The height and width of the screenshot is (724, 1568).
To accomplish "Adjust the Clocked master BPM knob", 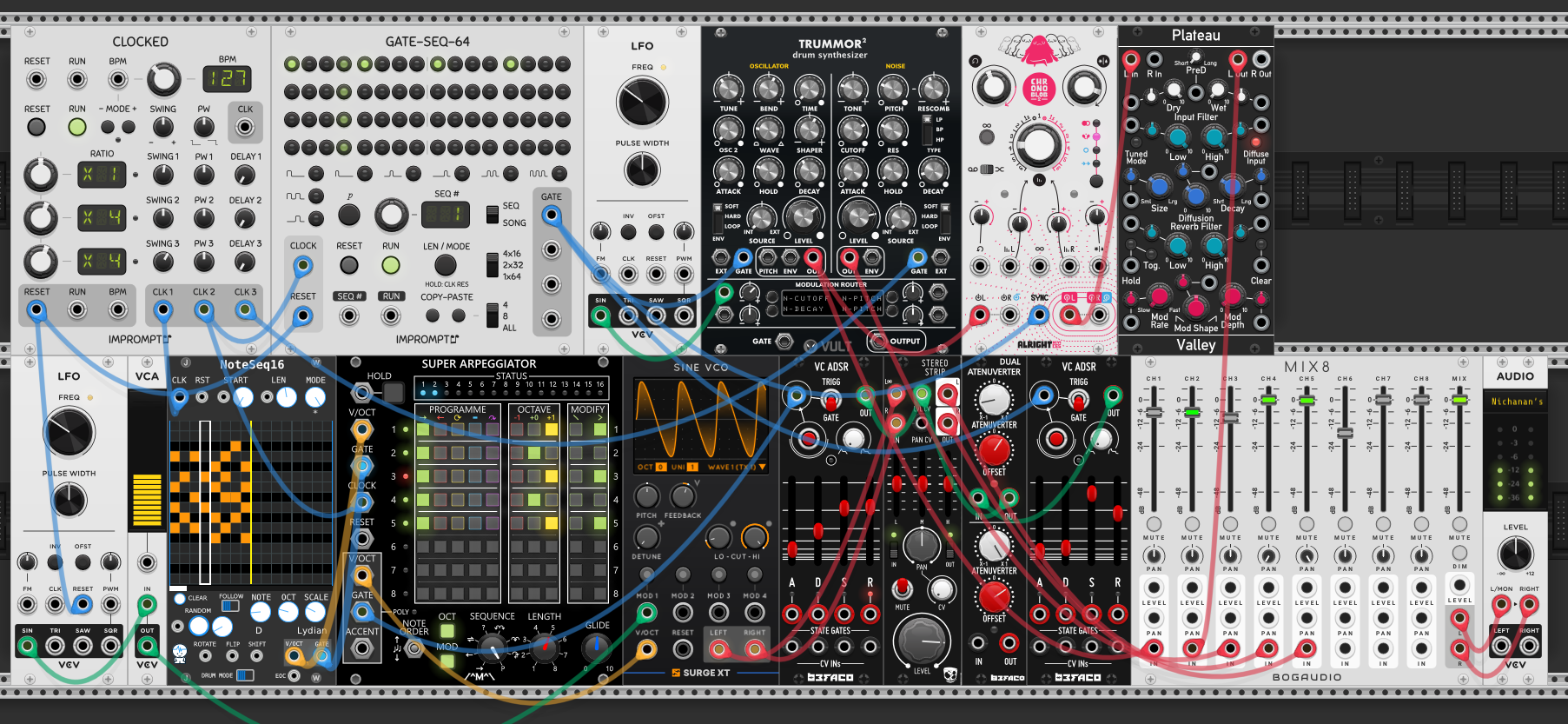I will pos(163,79).
